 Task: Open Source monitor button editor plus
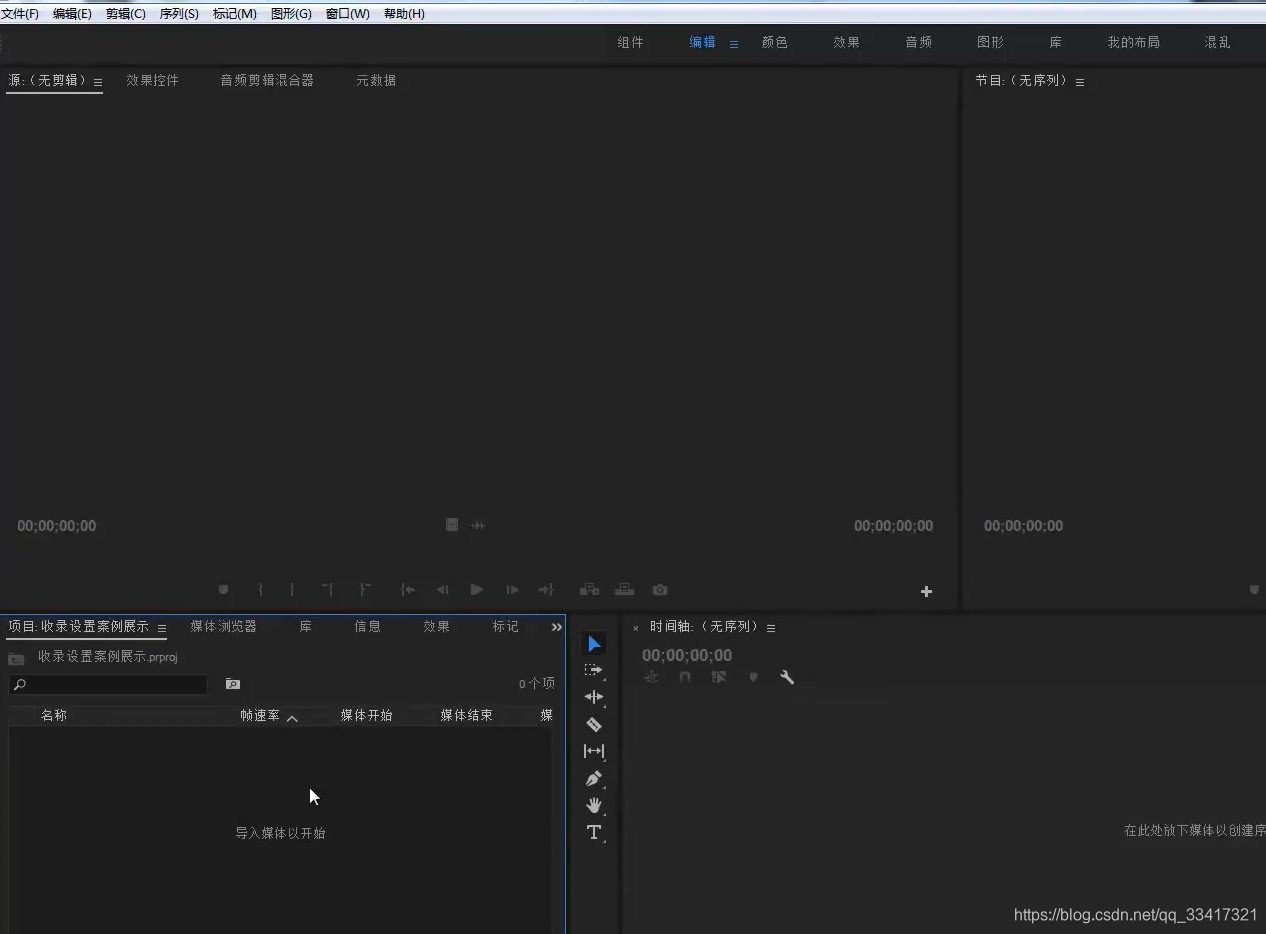pyautogui.click(x=926, y=591)
